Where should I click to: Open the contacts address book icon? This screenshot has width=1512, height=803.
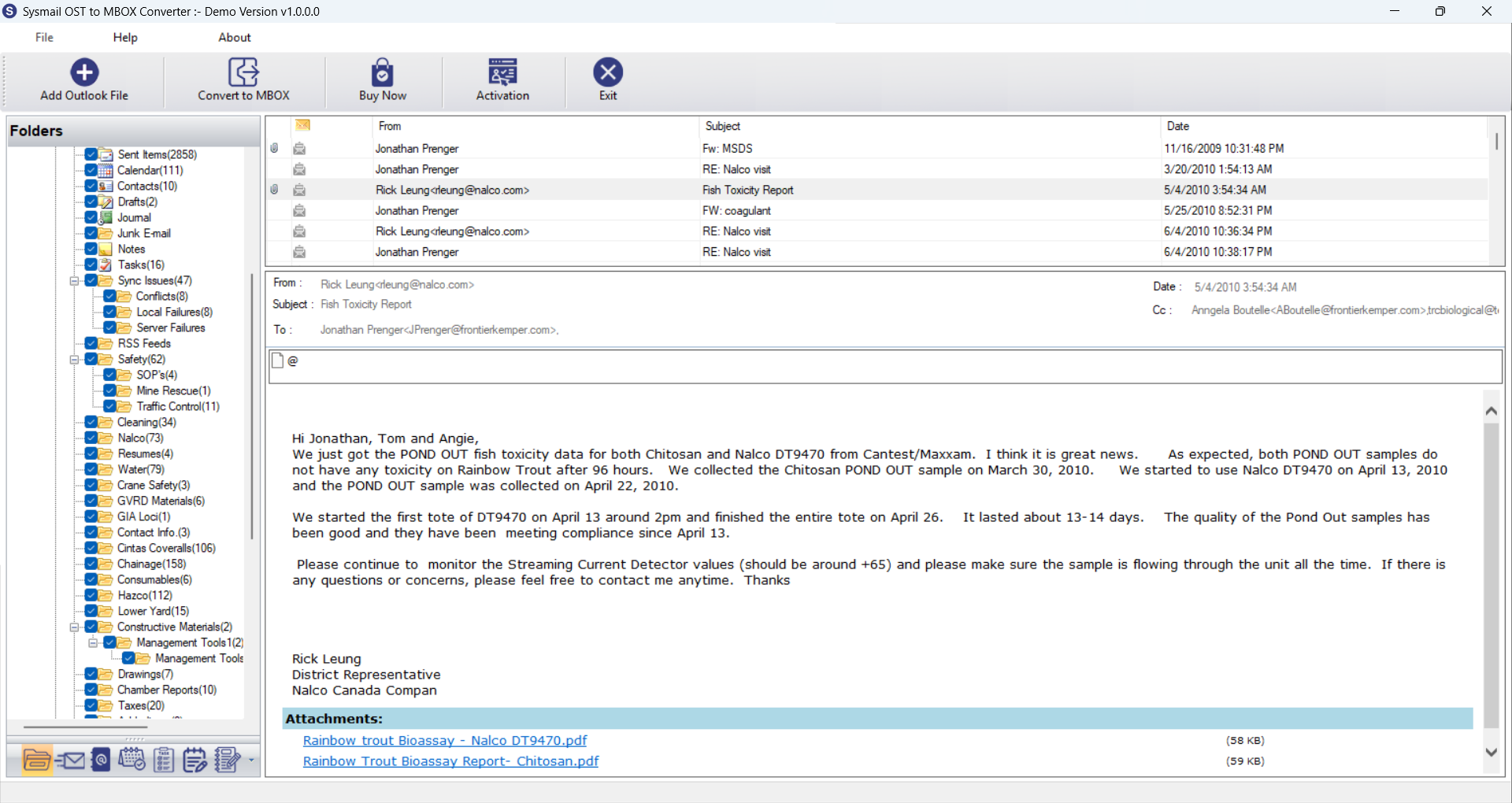(101, 760)
